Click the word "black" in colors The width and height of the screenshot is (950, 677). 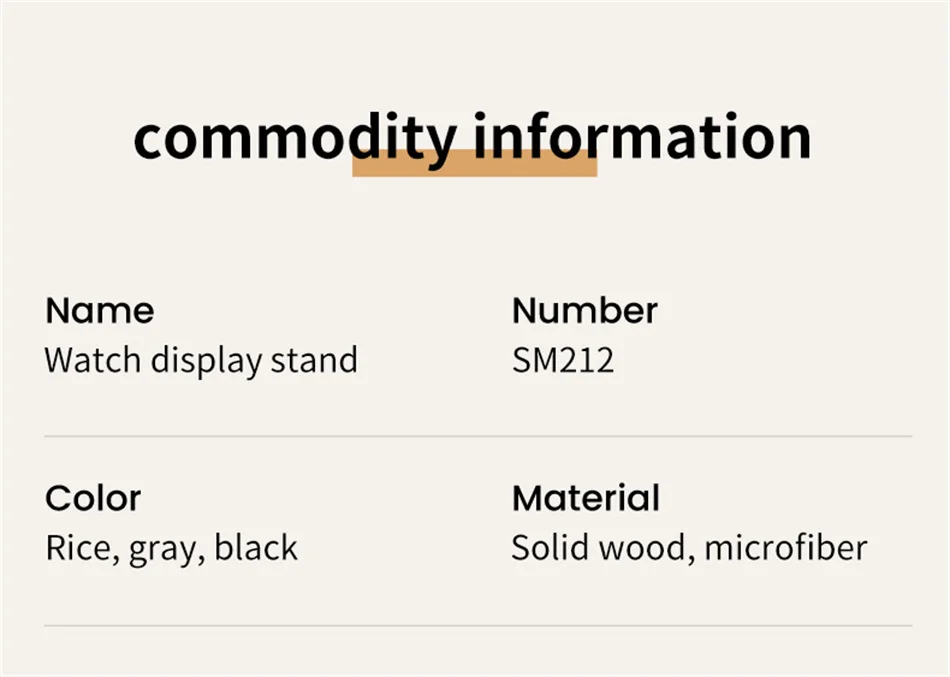click(256, 547)
